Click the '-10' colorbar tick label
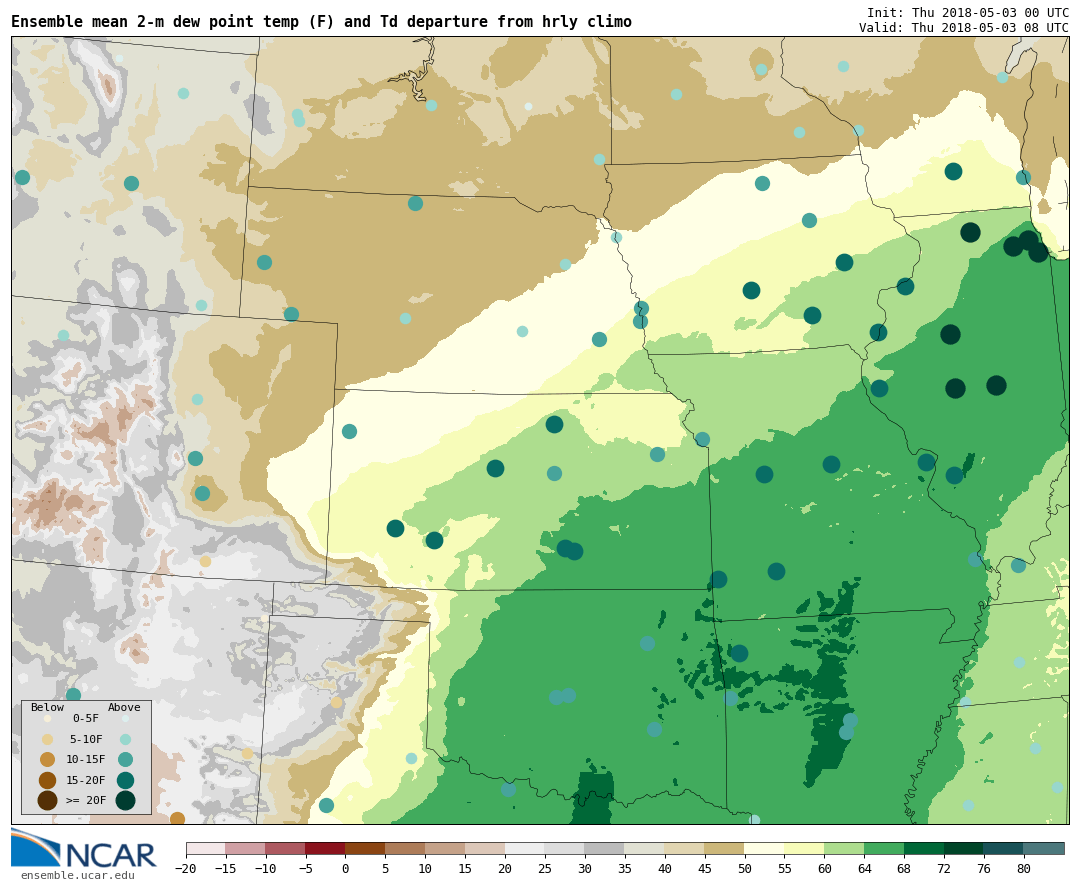 tap(266, 868)
